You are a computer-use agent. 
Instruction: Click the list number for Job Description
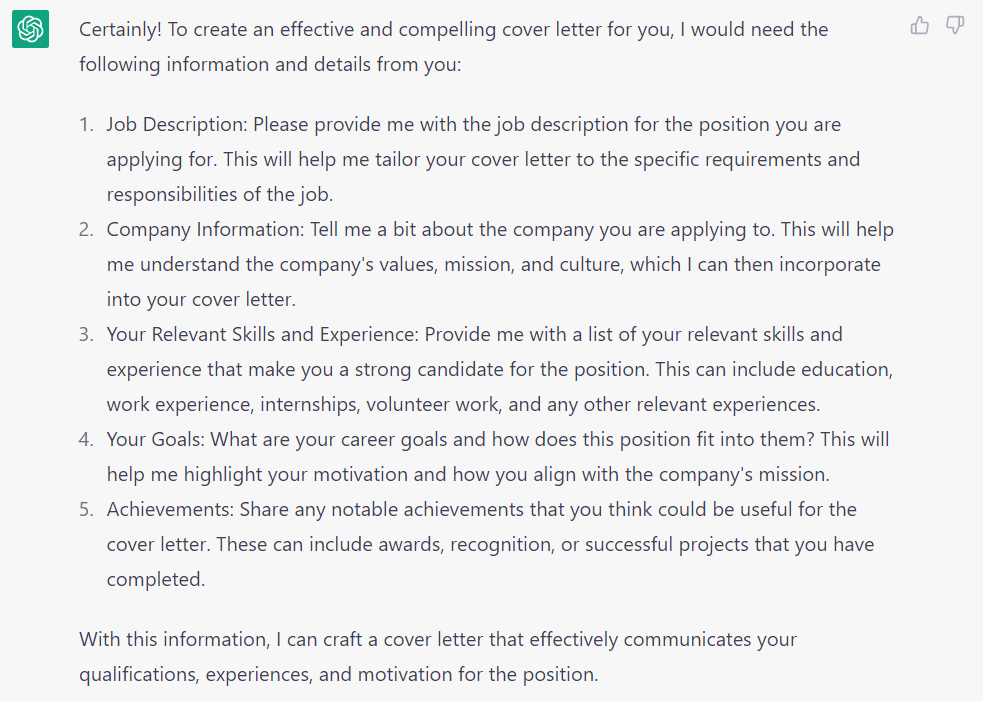[x=90, y=124]
